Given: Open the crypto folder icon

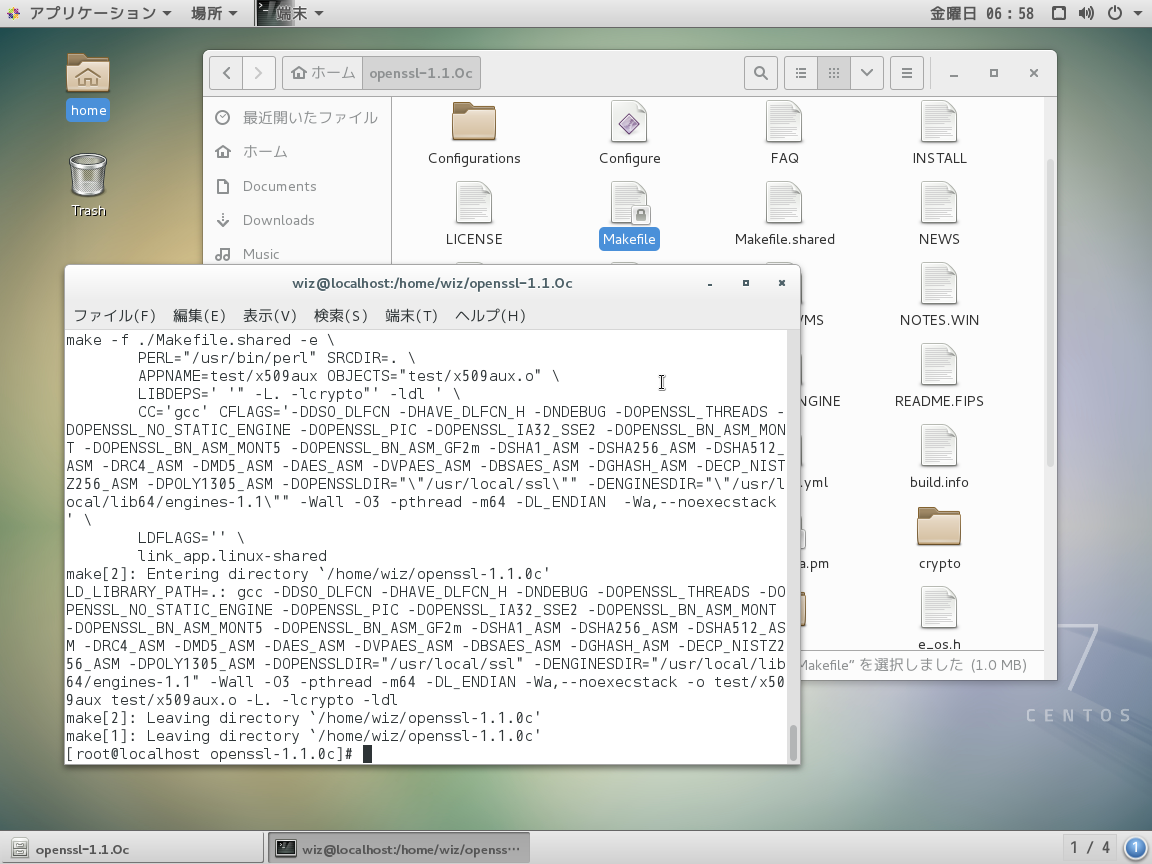Looking at the screenshot, I should (939, 526).
